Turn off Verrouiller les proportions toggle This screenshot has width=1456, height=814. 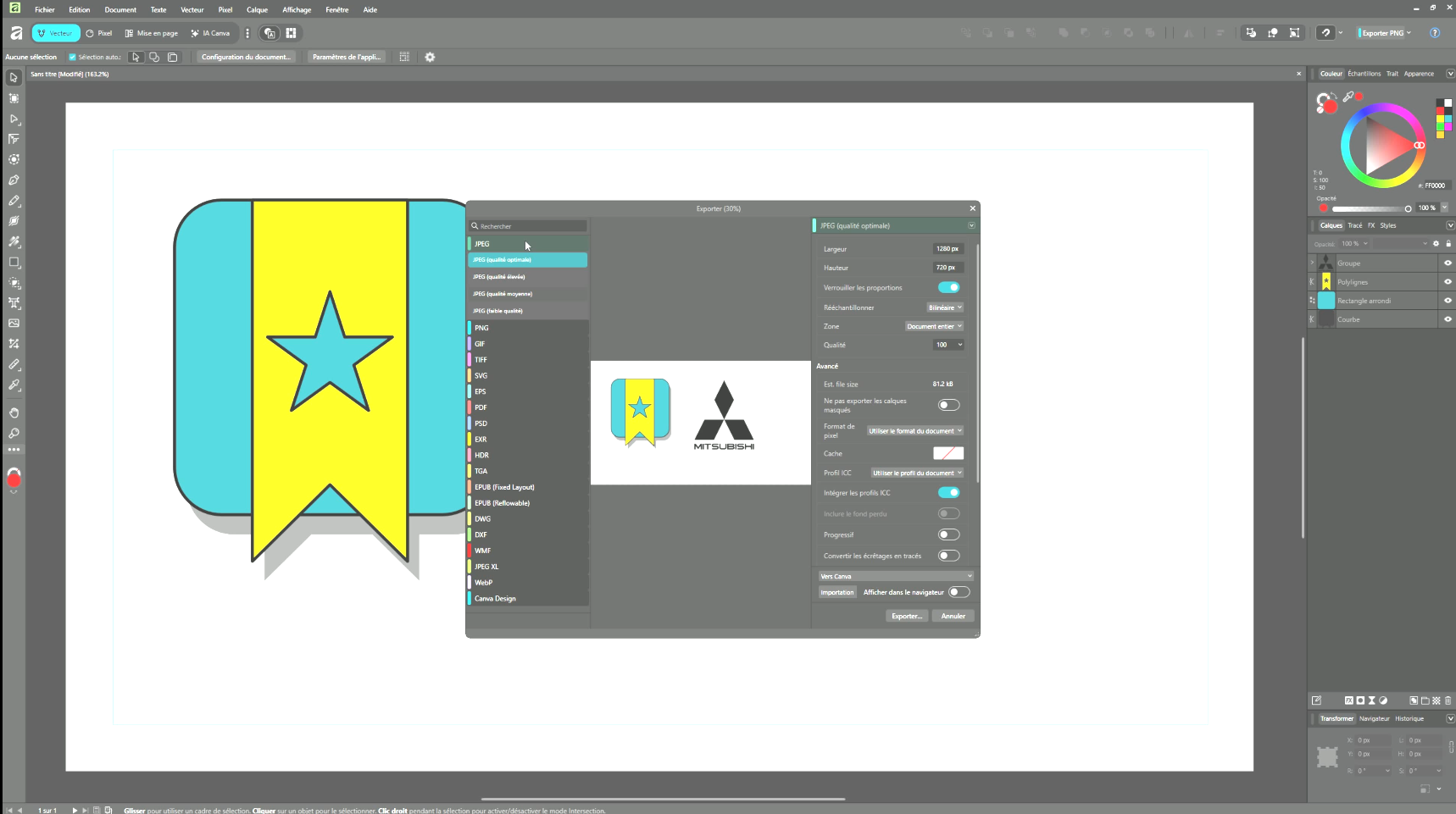coord(948,287)
